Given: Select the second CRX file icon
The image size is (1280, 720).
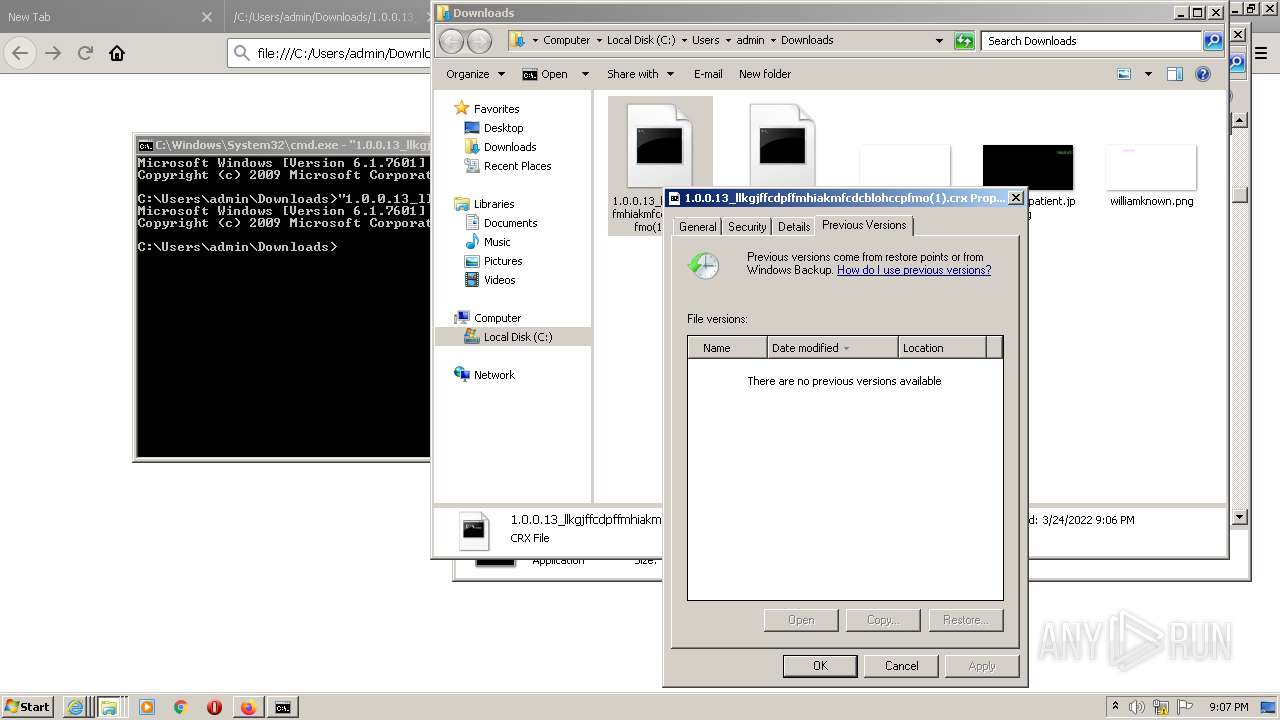Looking at the screenshot, I should [x=782, y=145].
